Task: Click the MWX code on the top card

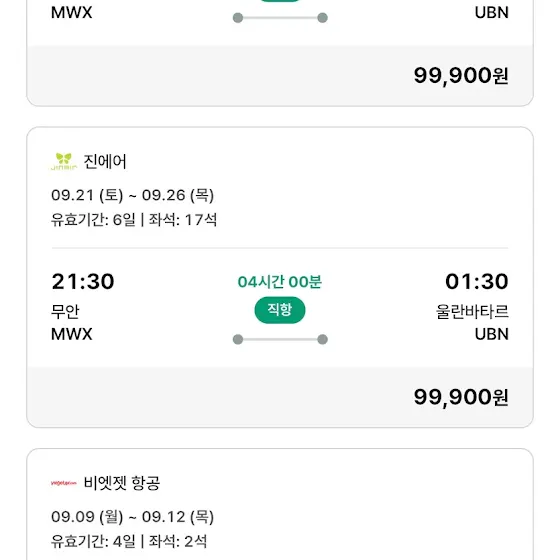Action: (72, 12)
